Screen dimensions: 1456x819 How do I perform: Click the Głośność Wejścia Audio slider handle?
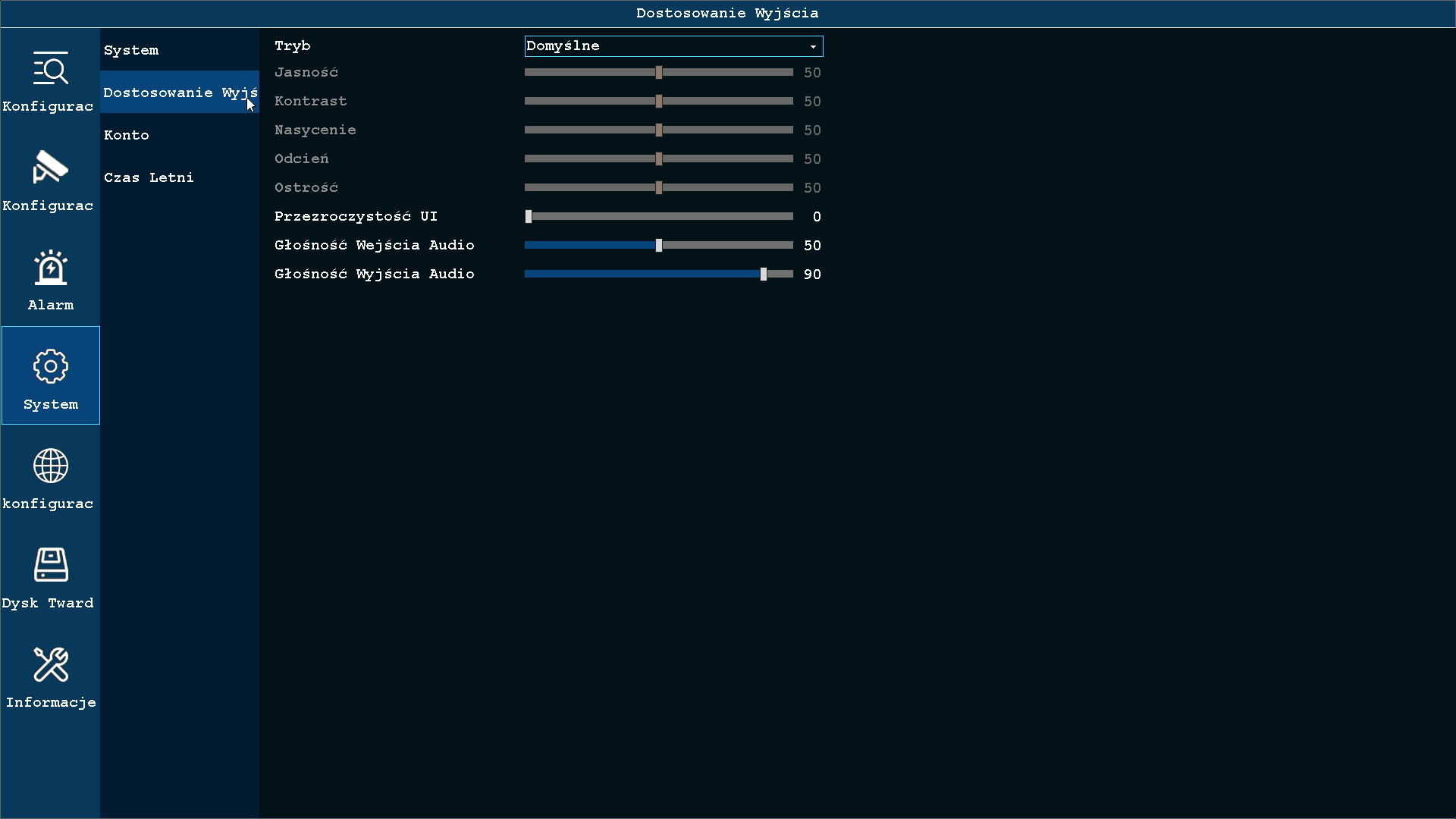click(x=659, y=246)
